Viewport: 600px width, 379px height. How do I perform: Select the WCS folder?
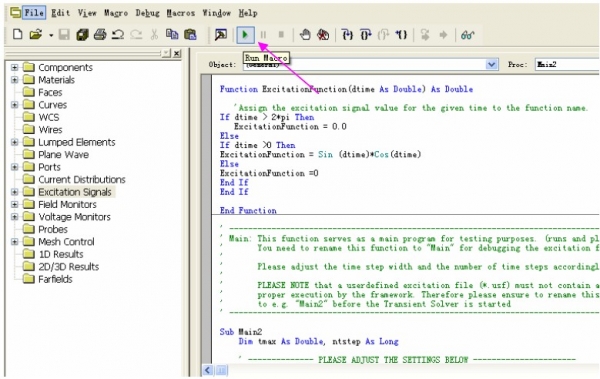click(x=49, y=117)
